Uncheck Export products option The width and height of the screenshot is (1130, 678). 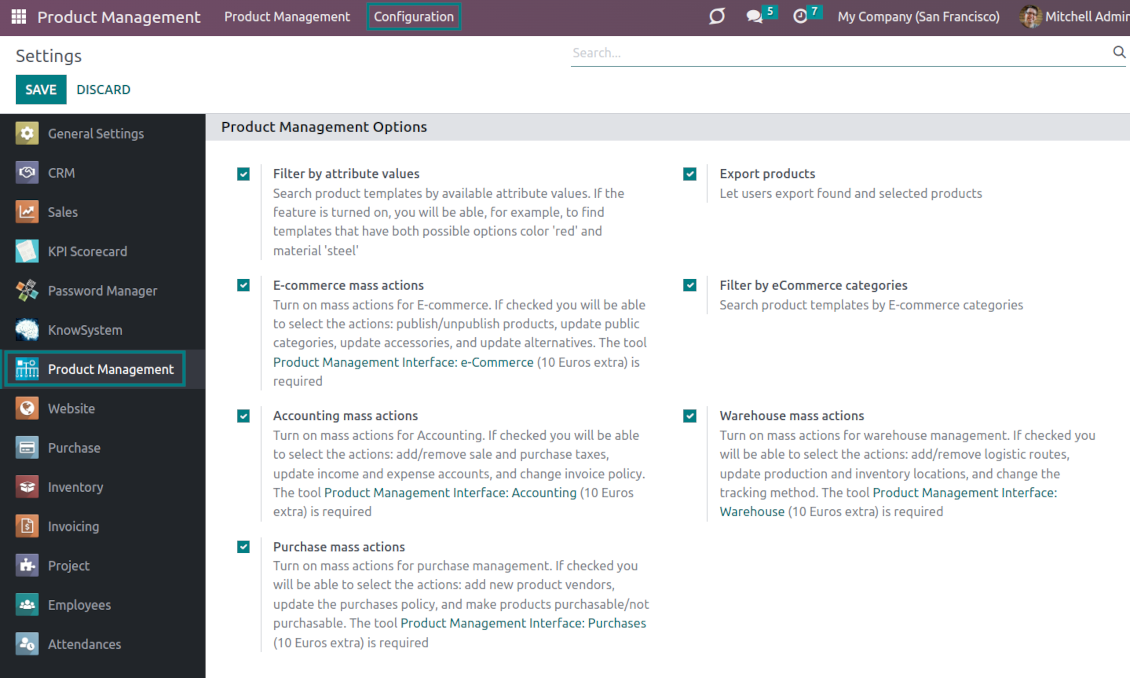tap(690, 174)
